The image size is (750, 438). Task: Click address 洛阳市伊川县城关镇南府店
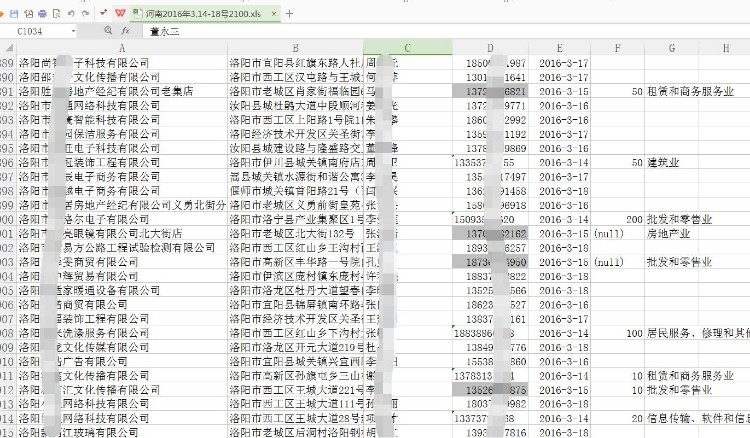click(x=296, y=163)
